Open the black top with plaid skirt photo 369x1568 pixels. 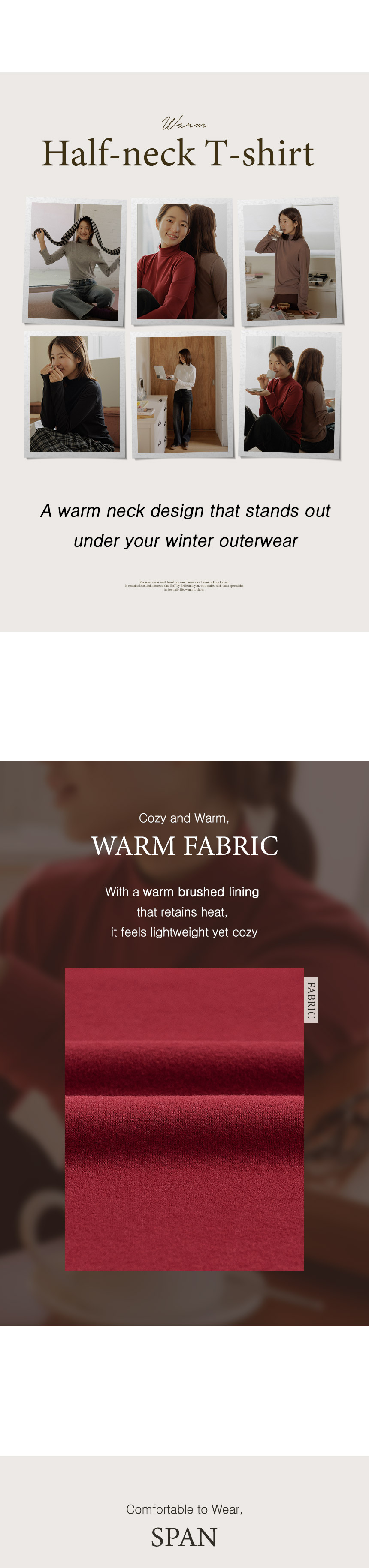(x=74, y=394)
